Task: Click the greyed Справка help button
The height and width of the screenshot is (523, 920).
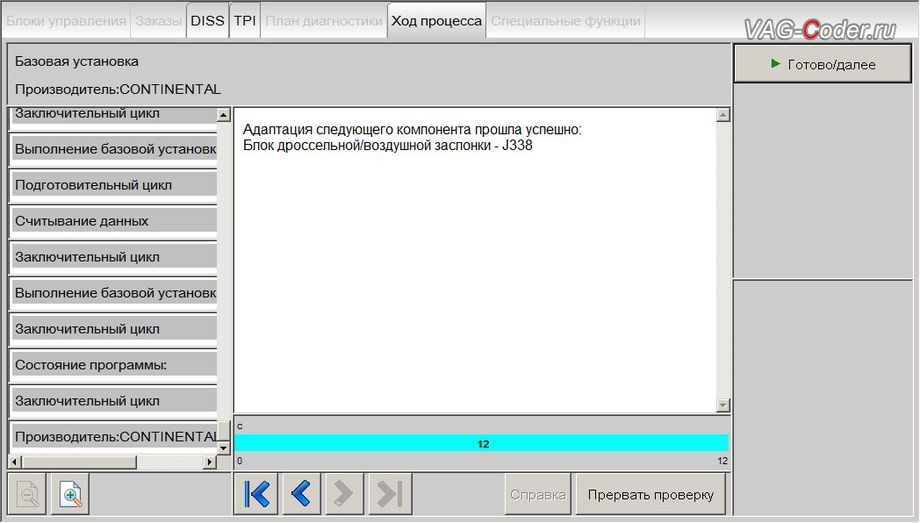Action: tap(537, 495)
